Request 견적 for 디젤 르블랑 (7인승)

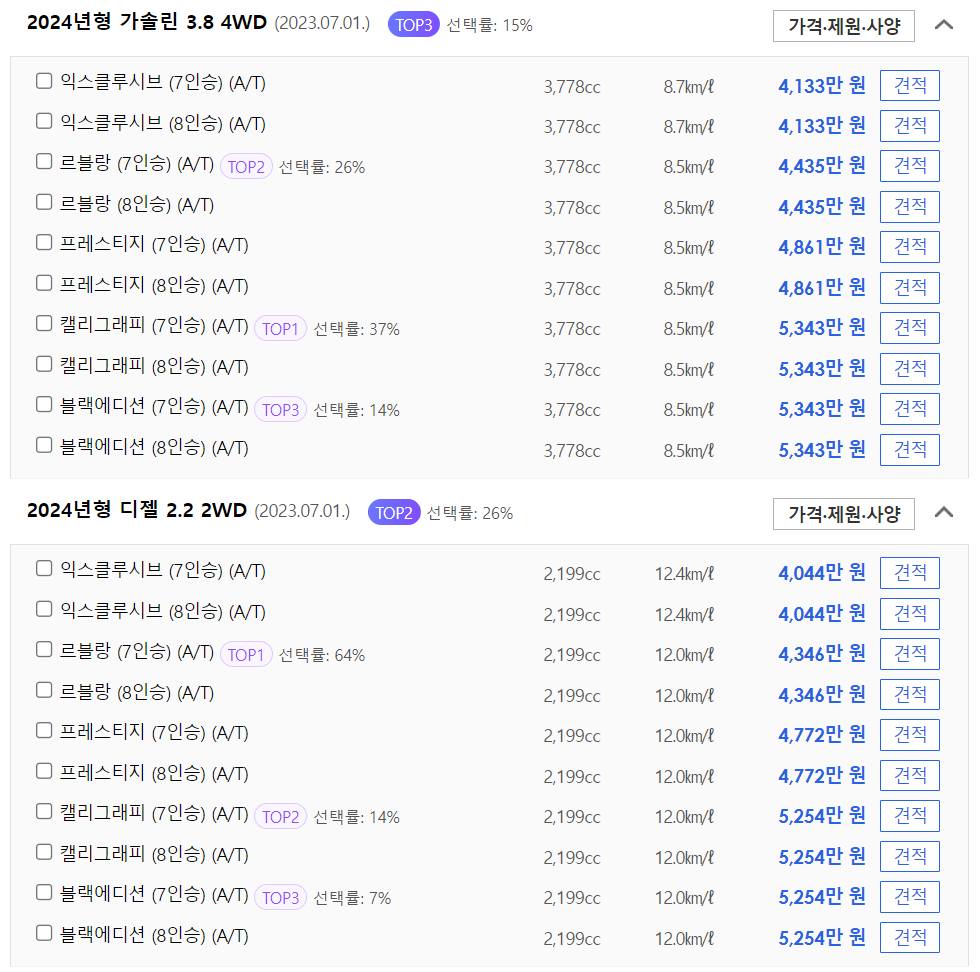pos(909,654)
